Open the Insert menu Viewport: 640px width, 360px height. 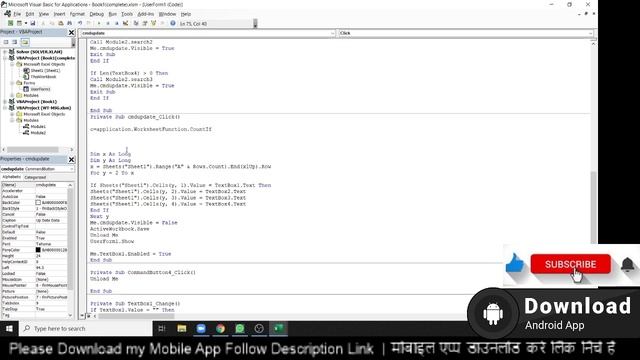coord(60,14)
